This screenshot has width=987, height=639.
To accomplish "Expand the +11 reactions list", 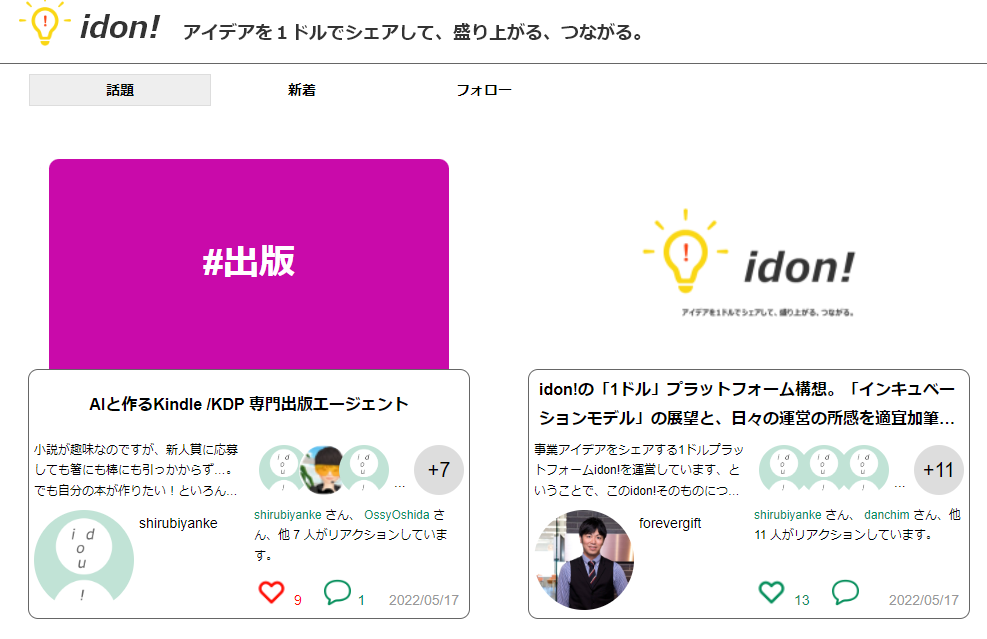I will [x=938, y=470].
